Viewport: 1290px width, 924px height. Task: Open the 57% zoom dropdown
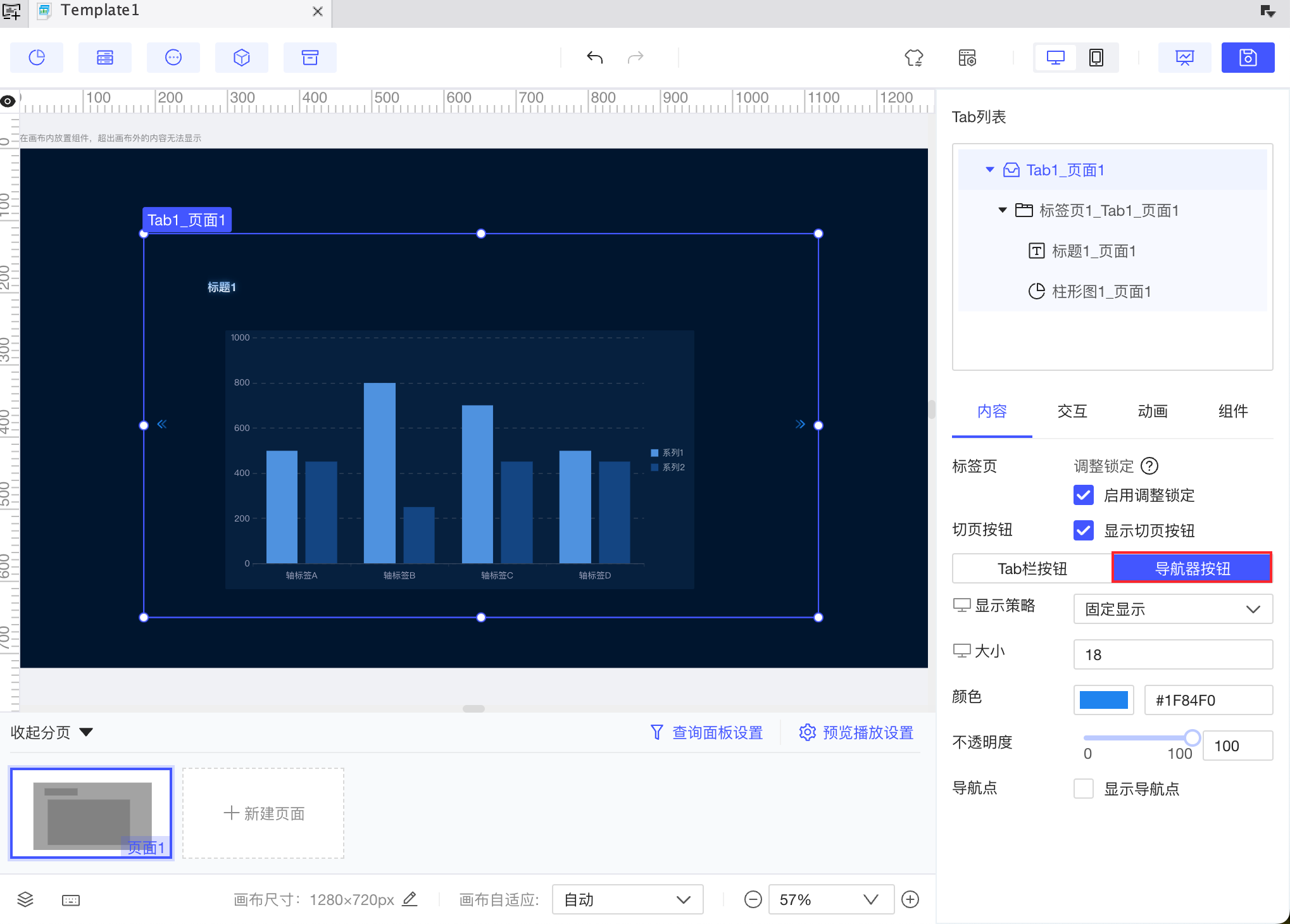click(x=831, y=899)
